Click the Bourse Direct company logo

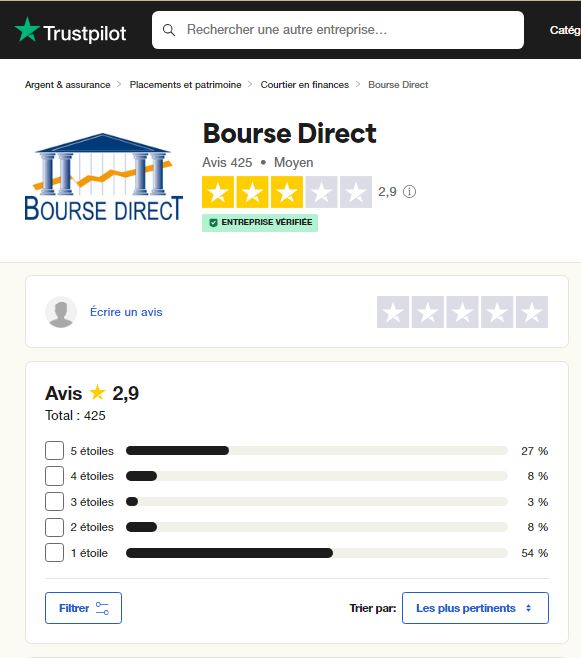(104, 177)
